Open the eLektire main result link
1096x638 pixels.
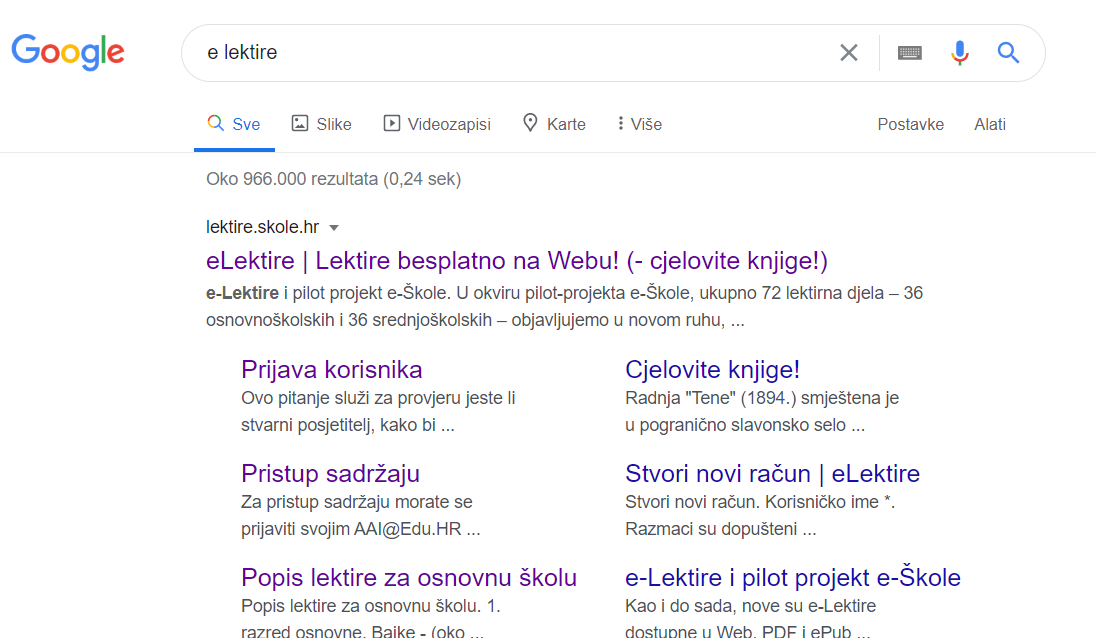517,261
